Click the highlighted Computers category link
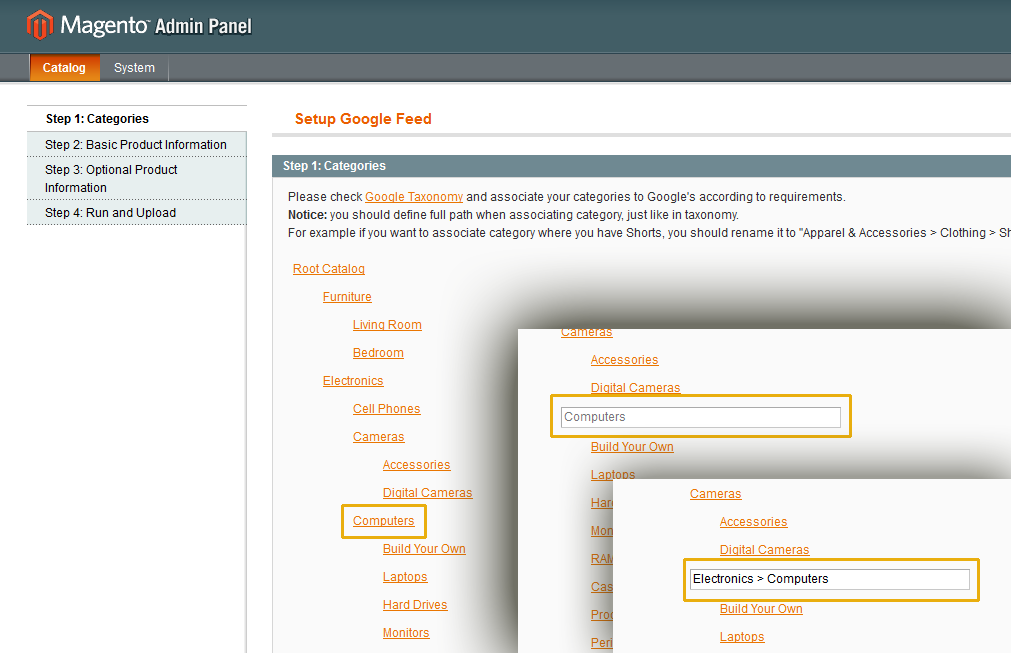Screen dimensions: 1011x653 click(383, 521)
